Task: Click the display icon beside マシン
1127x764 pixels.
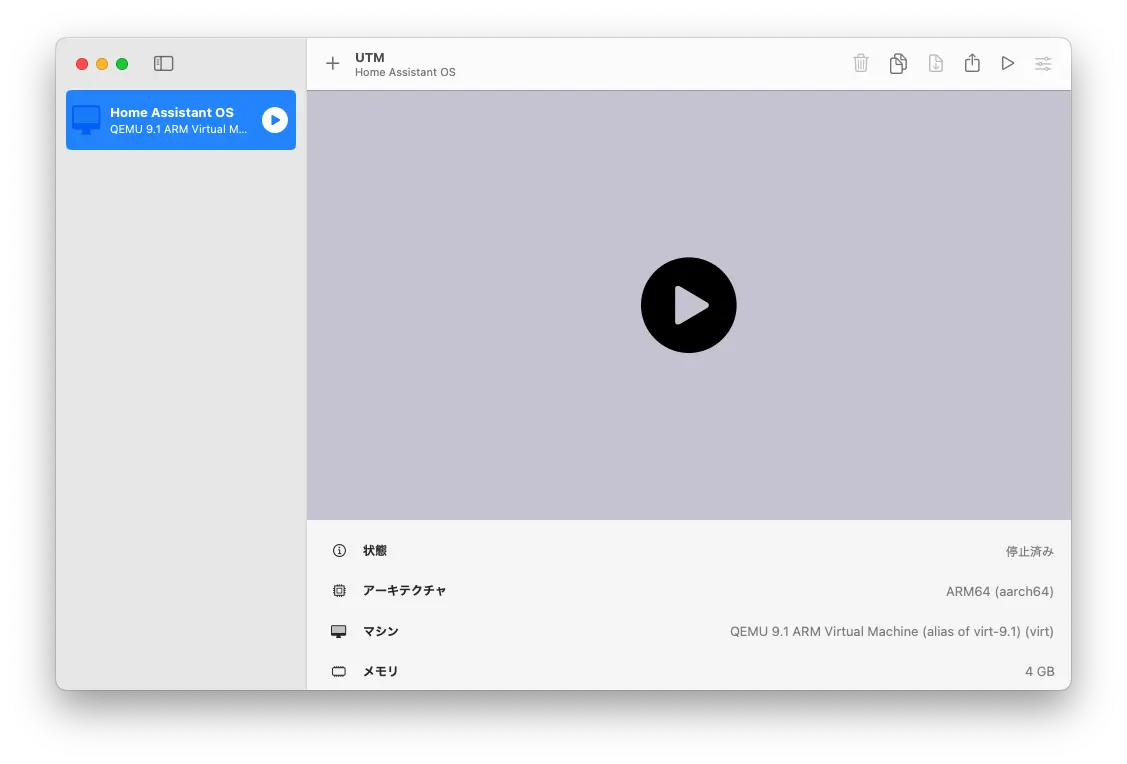Action: (339, 631)
